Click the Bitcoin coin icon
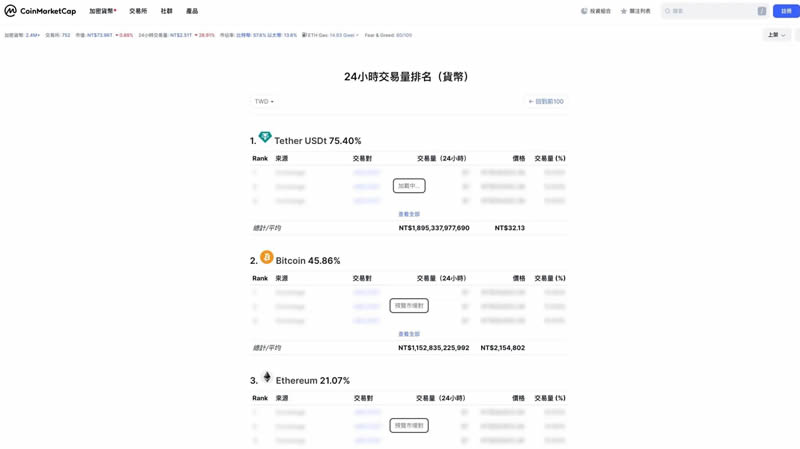 coord(267,257)
